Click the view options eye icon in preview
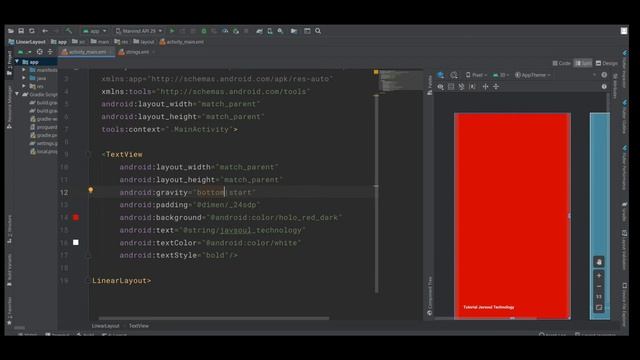This screenshot has height=360, width=640. tap(440, 87)
